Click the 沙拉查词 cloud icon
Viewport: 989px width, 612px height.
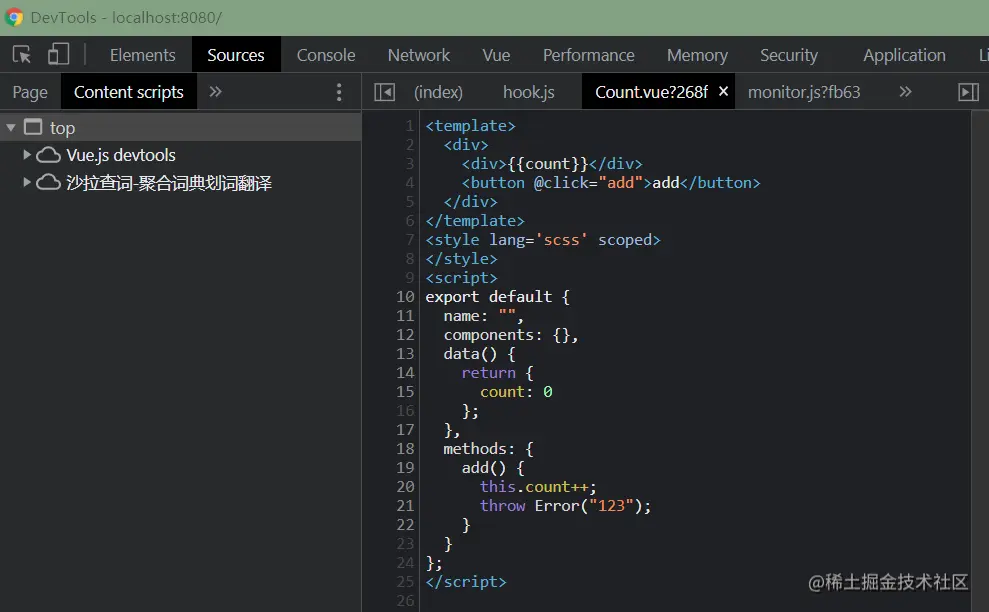48,182
